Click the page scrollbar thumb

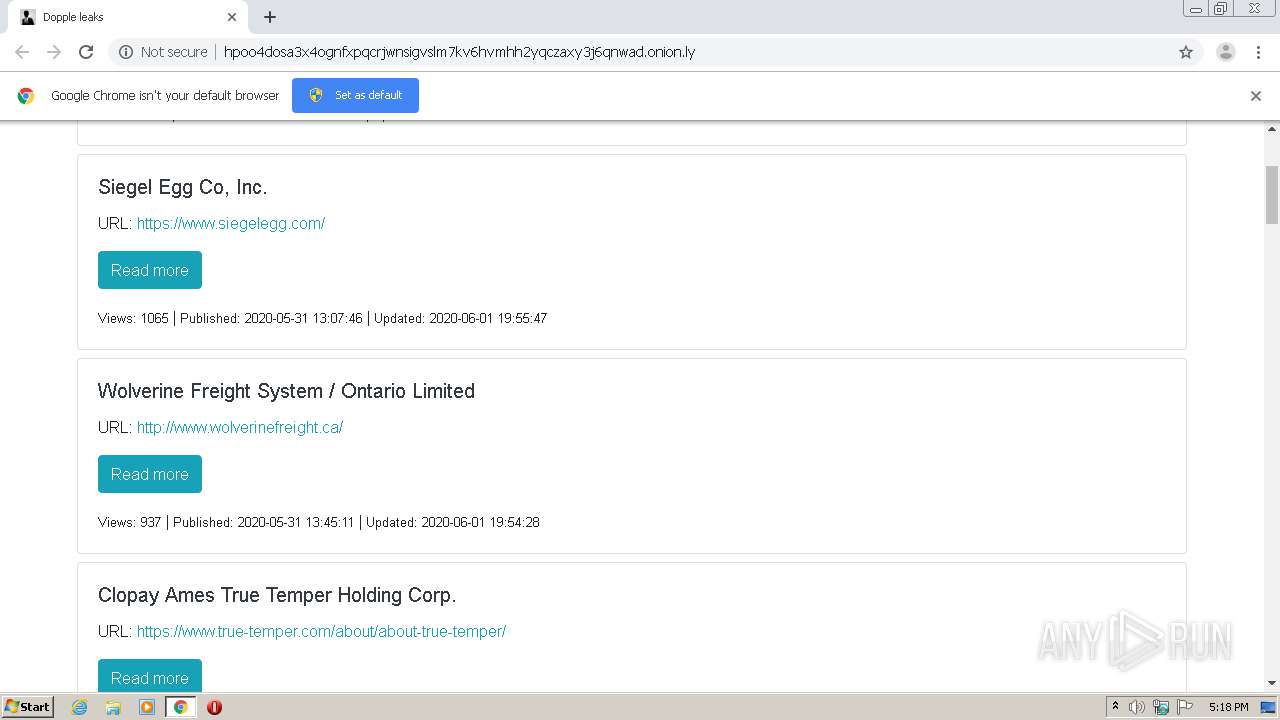click(x=1272, y=195)
